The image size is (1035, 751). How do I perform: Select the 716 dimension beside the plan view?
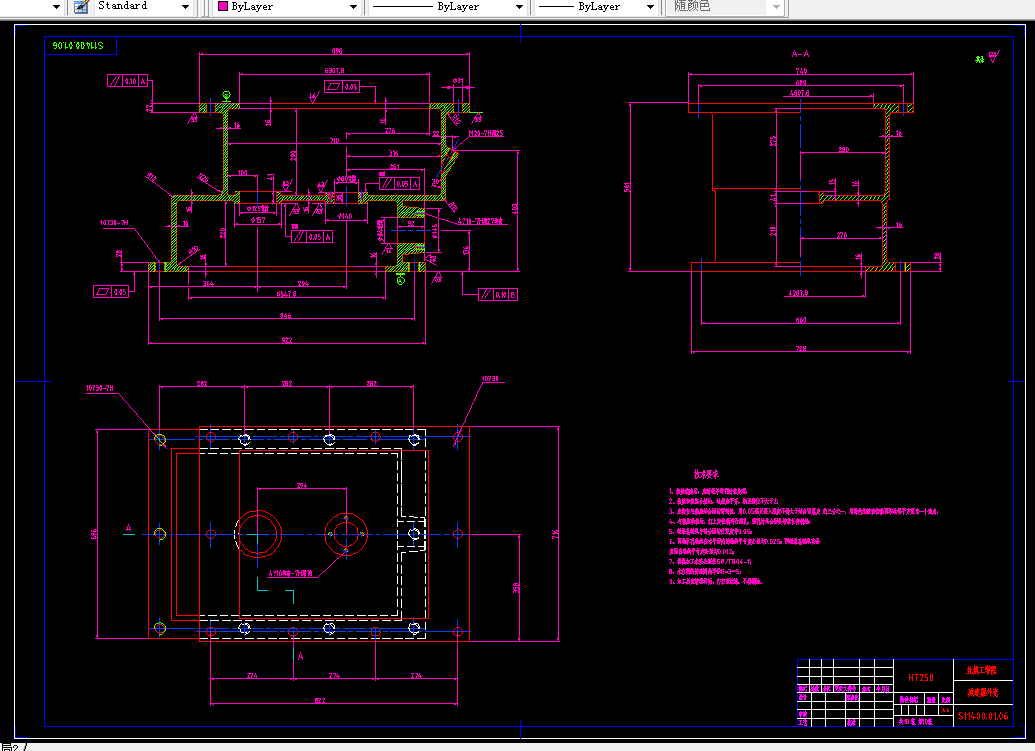555,534
